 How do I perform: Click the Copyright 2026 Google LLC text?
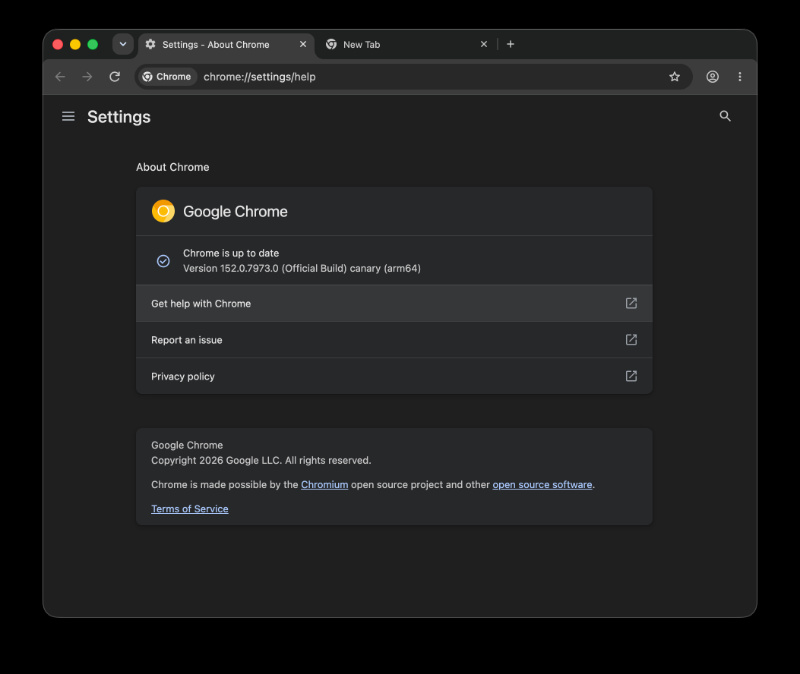[261, 460]
